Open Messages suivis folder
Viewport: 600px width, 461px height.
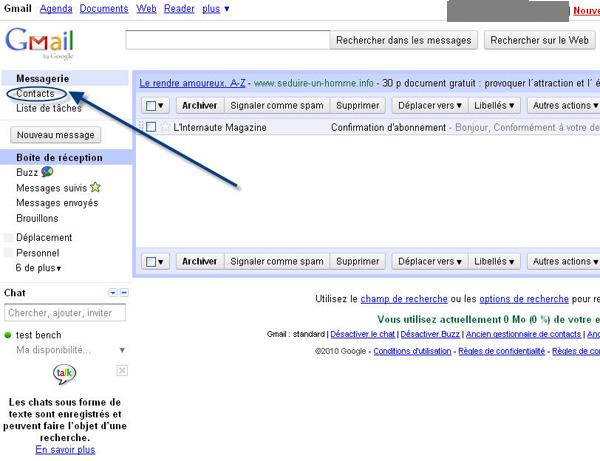[x=51, y=188]
